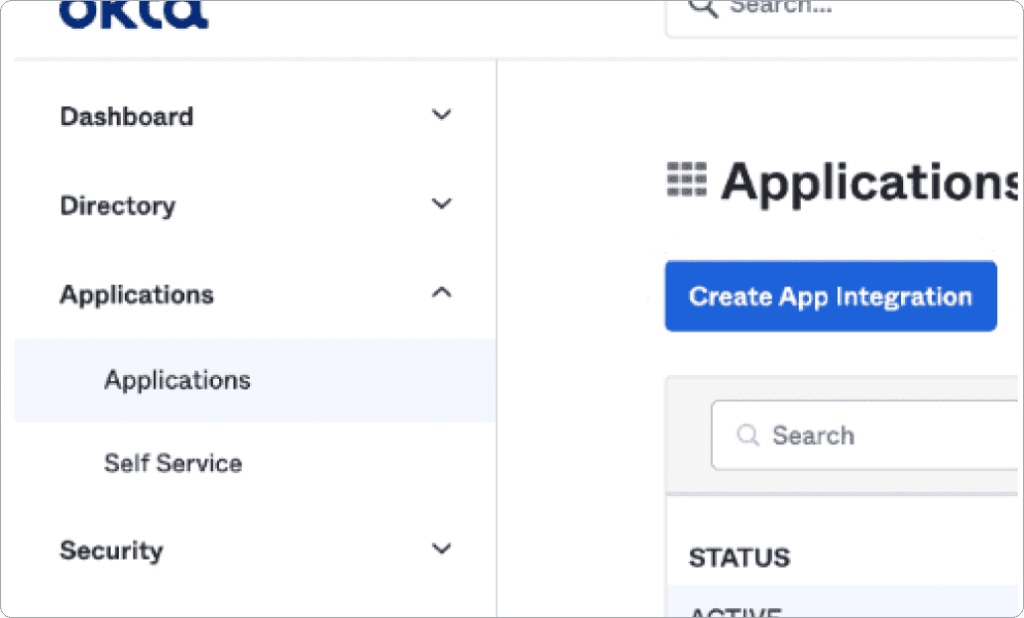Open the Self Service page
Screen dimensions: 1024x618
173,463
